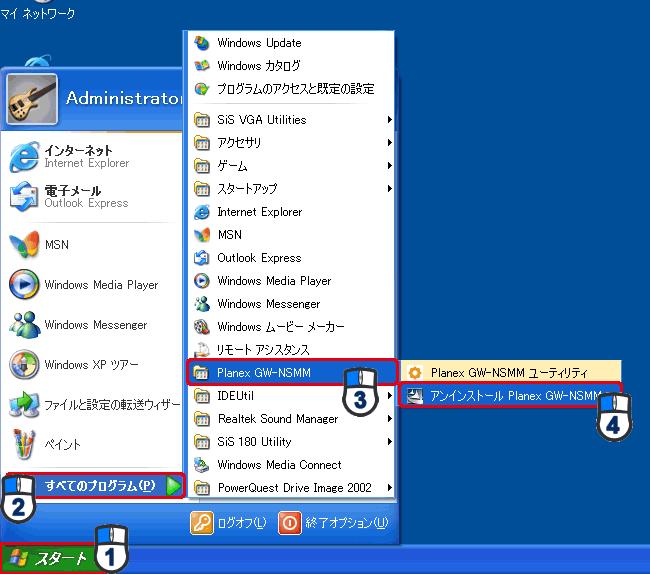Click the Outlook Express envelope icon (電子メール)
This screenshot has height=574, width=650.
[x=24, y=196]
